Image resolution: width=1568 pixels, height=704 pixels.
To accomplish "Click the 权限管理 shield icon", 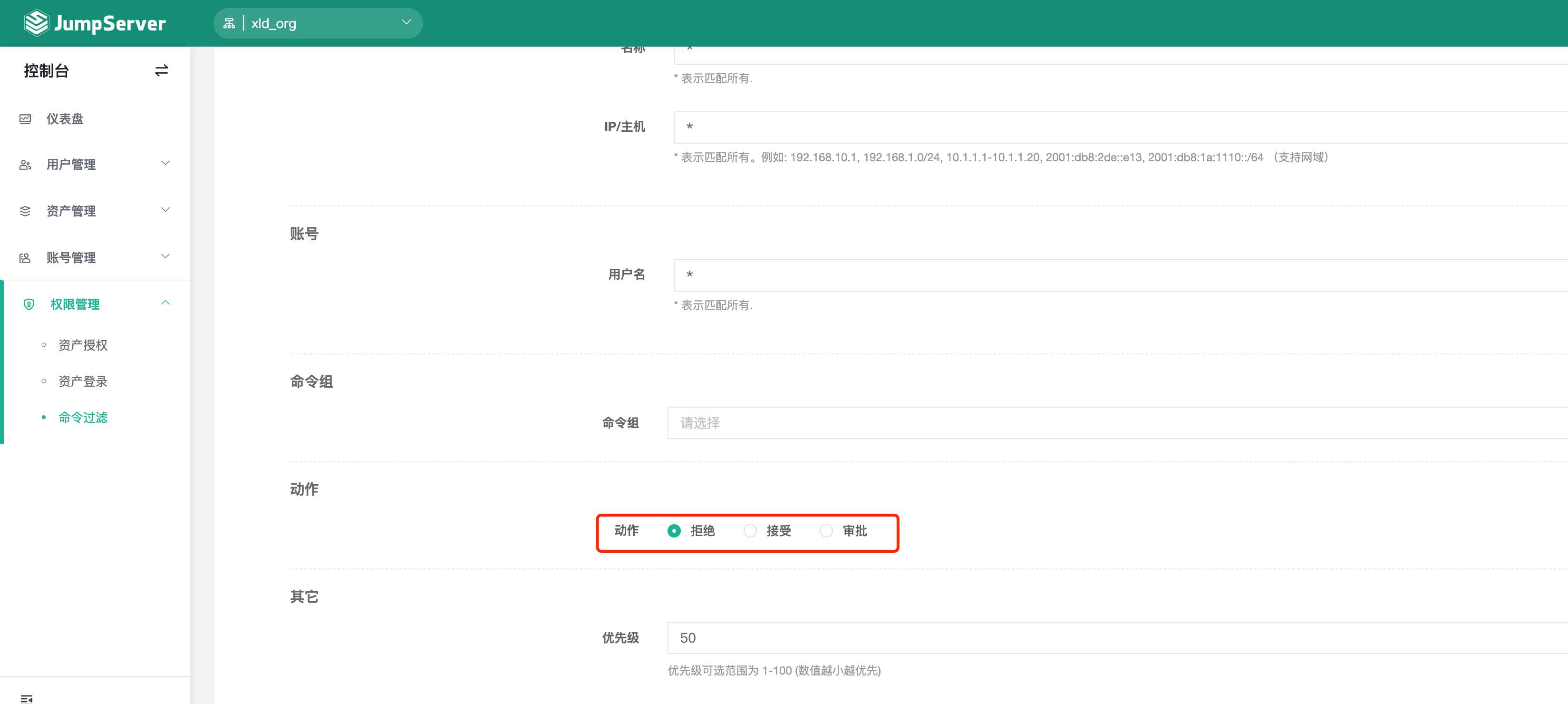I will (29, 304).
